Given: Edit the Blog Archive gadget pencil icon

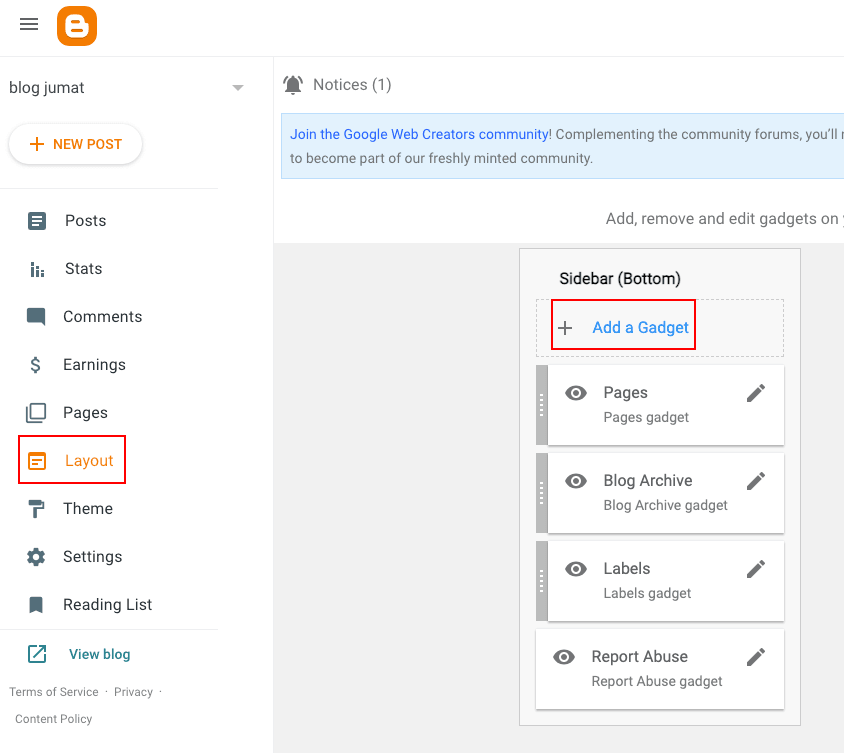Looking at the screenshot, I should pos(756,481).
